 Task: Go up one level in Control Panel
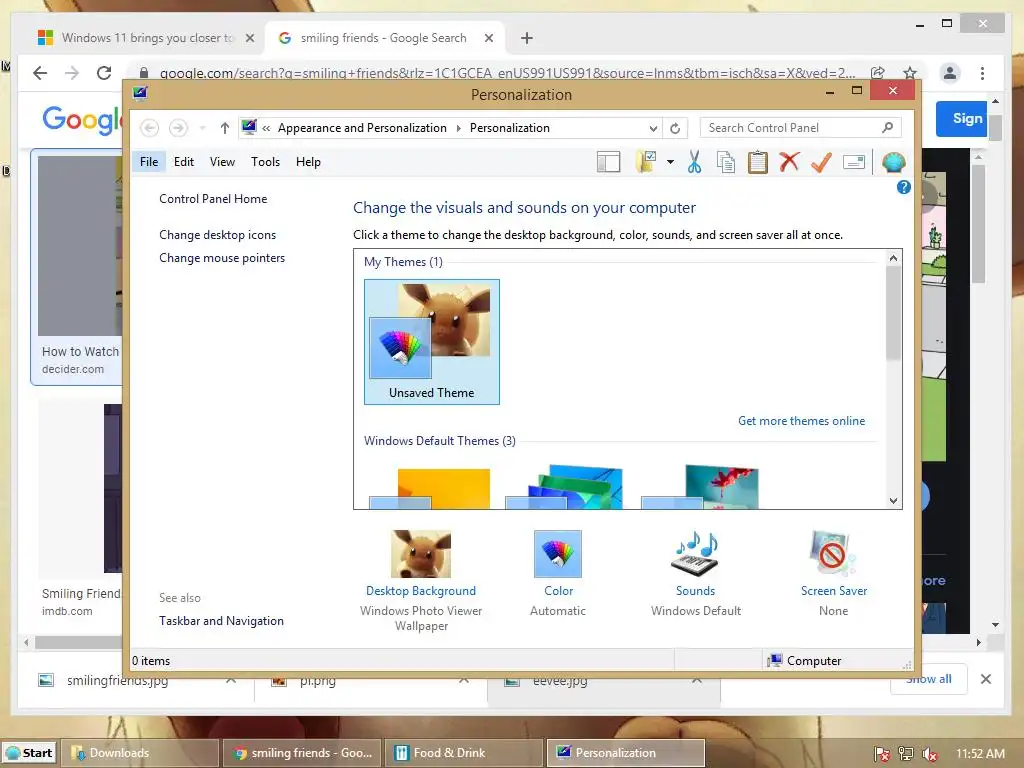225,128
